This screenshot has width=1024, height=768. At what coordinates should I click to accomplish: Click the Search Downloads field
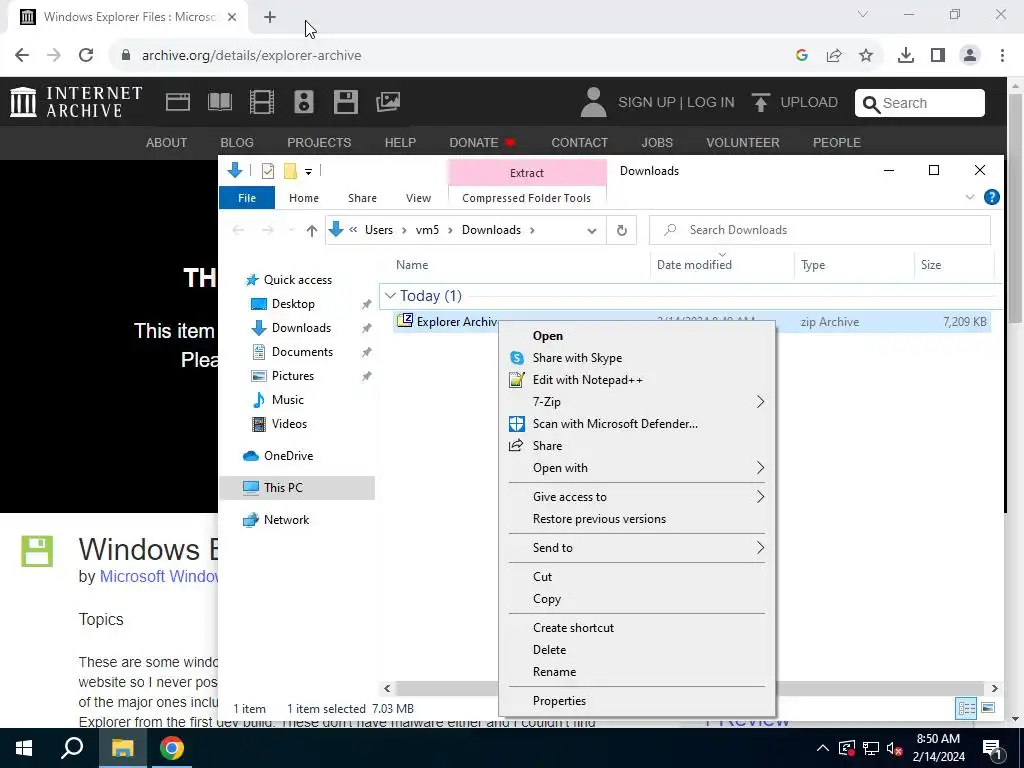(x=820, y=230)
